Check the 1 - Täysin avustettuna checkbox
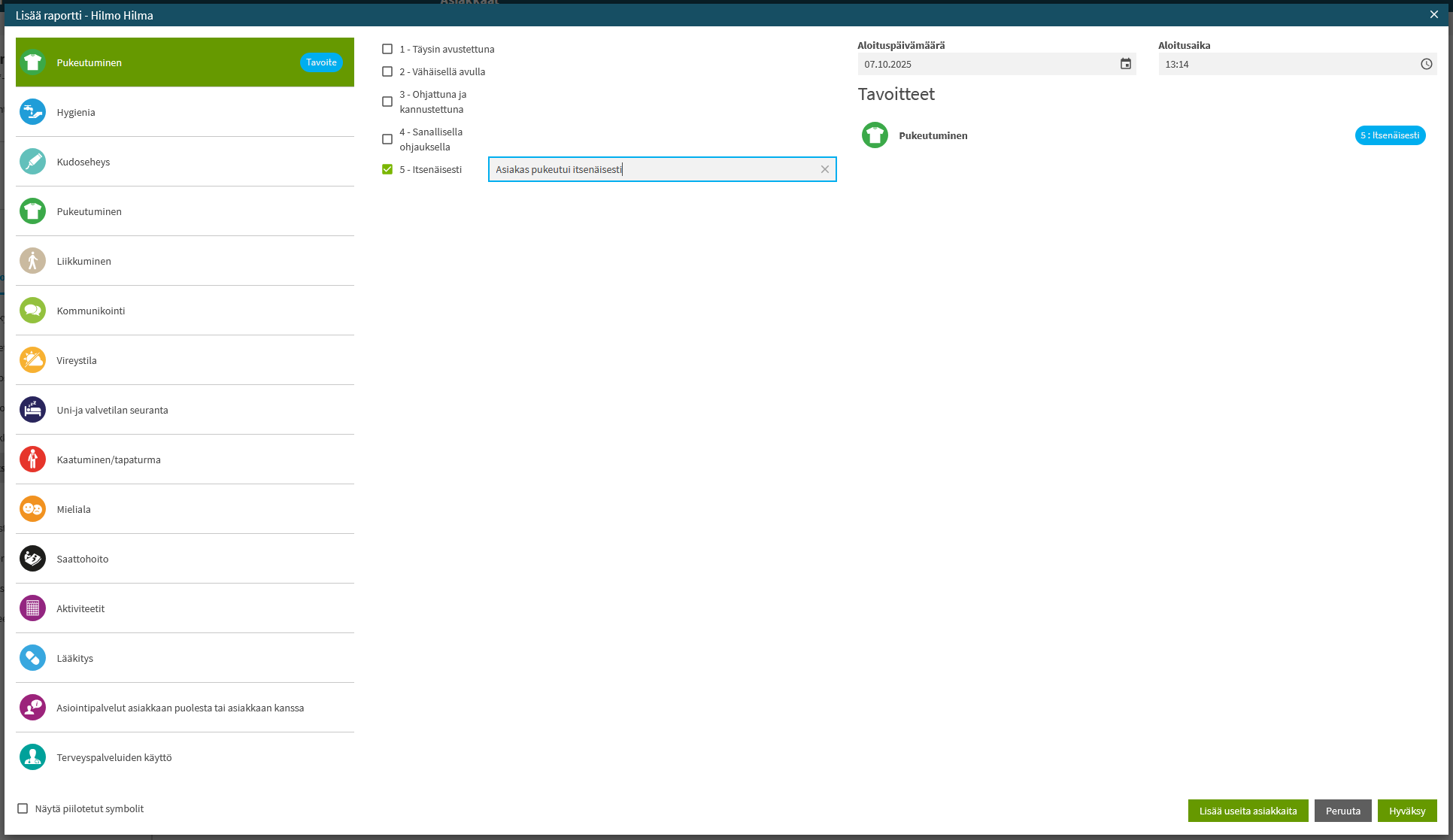Viewport: 1453px width, 840px height. (x=387, y=49)
